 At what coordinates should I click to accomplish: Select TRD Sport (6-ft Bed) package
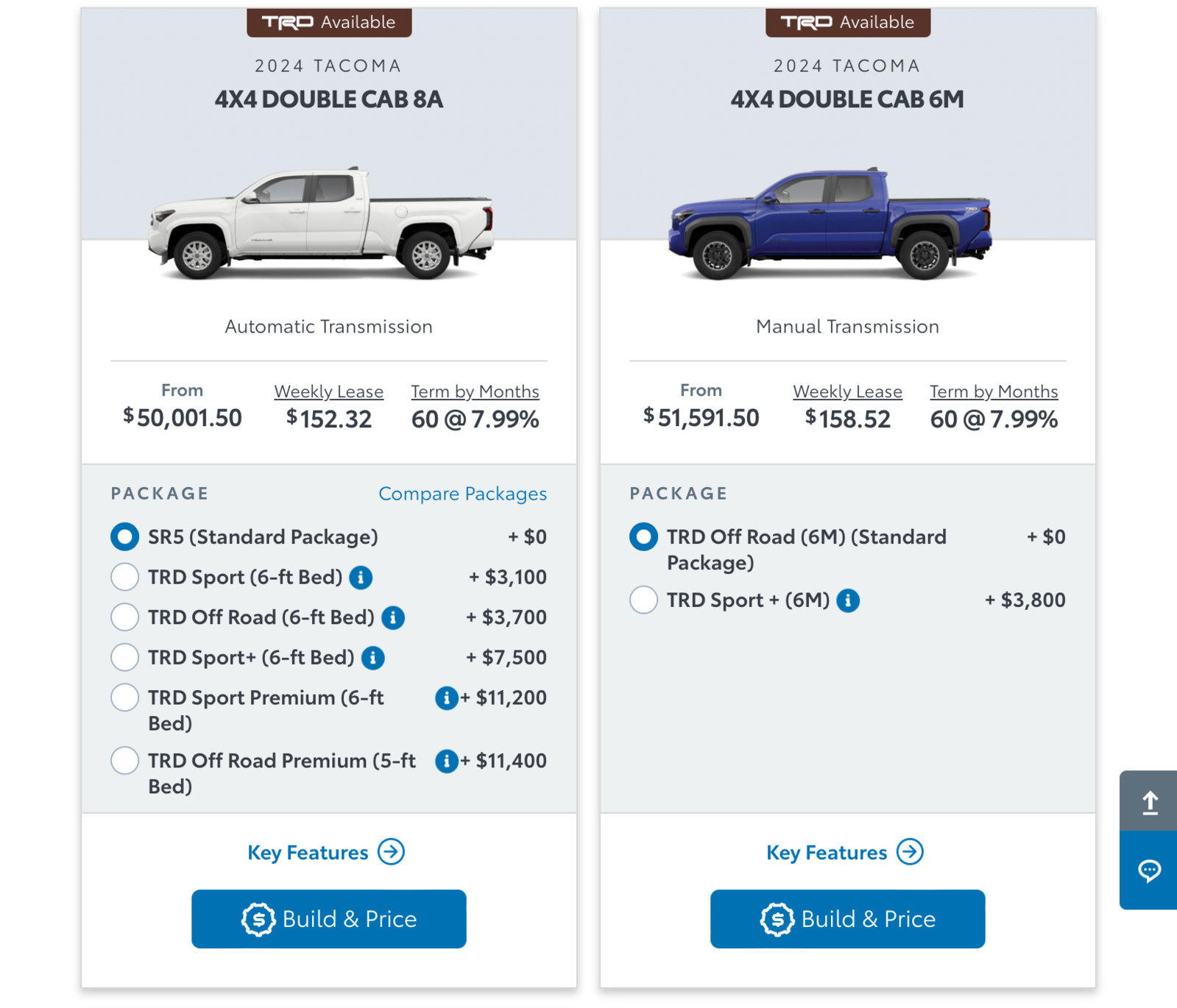click(x=125, y=577)
